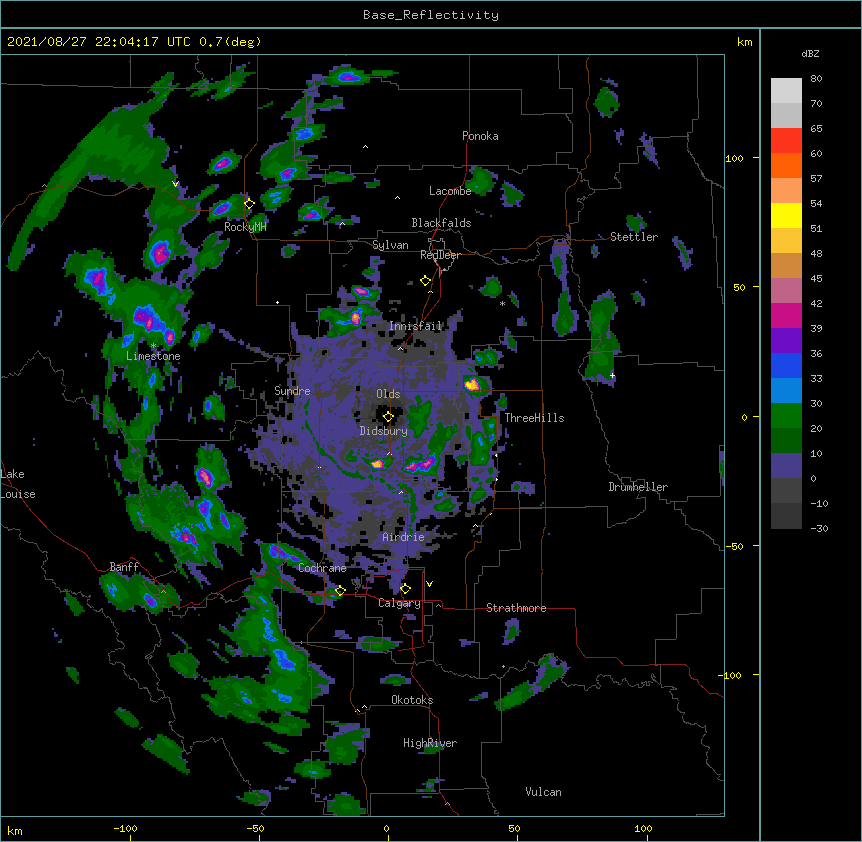Click the intense yellow-core storm cell east of Olds
The height and width of the screenshot is (842, 862).
click(x=472, y=384)
